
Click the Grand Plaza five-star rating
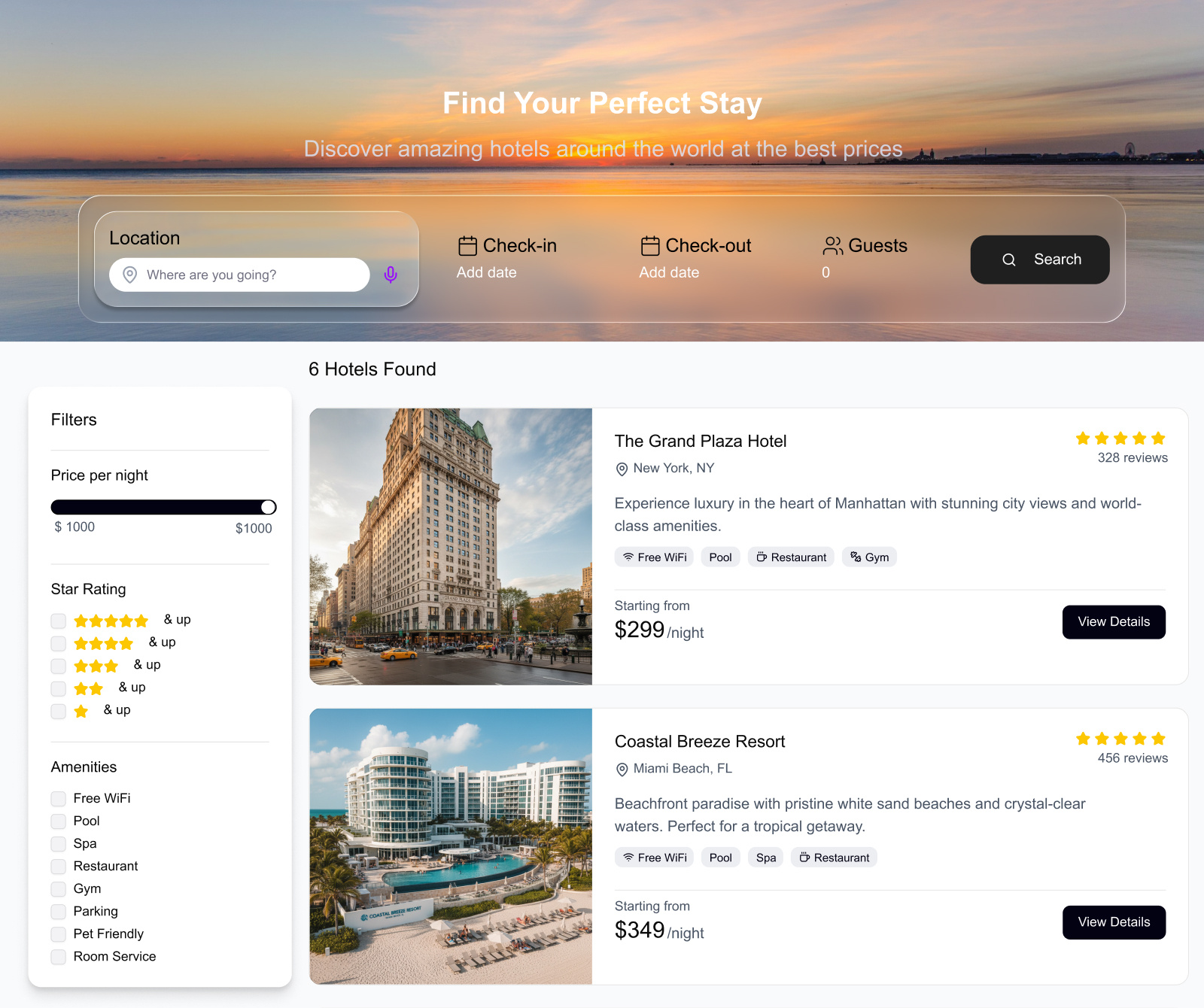pyautogui.click(x=1120, y=439)
